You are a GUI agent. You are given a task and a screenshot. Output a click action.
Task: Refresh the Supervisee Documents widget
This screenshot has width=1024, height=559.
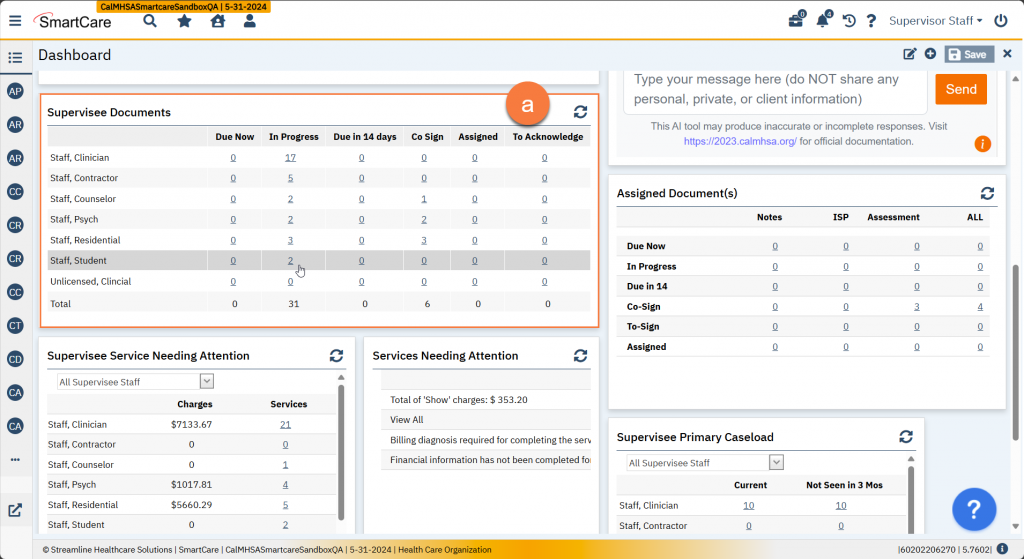point(580,112)
